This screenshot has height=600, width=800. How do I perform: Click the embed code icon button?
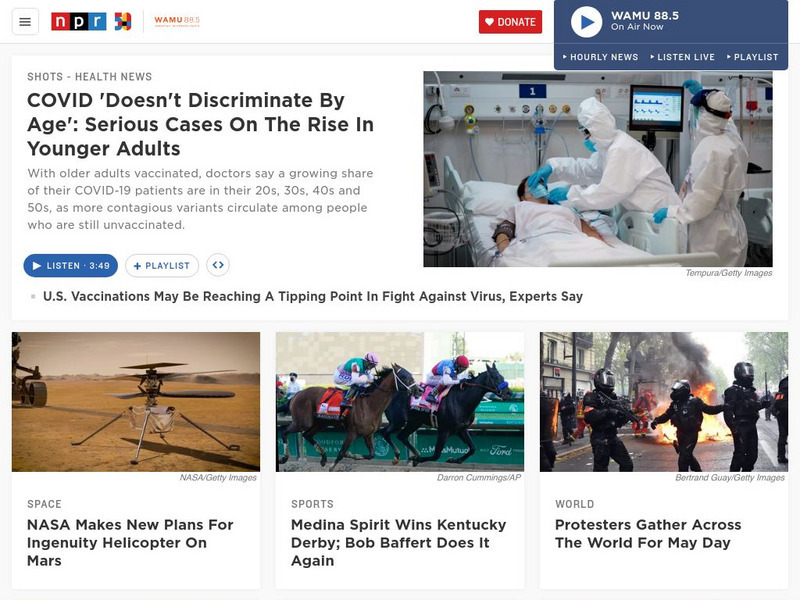click(x=218, y=265)
